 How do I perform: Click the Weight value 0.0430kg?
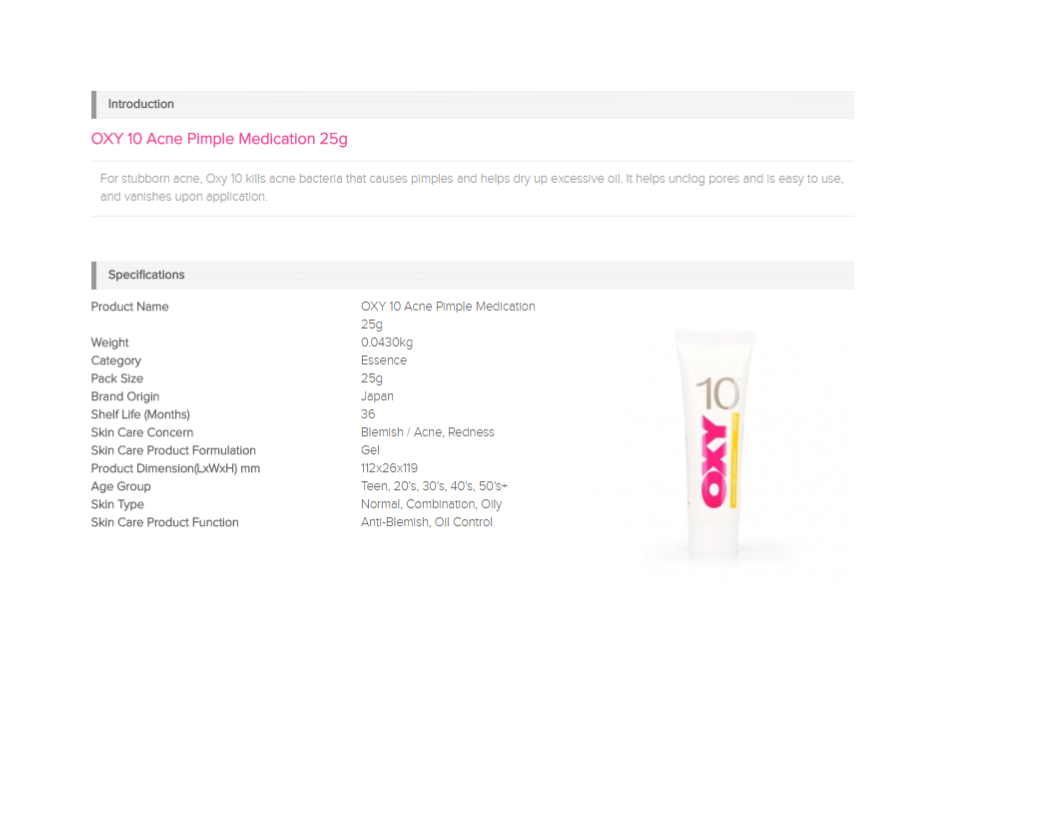tap(387, 343)
